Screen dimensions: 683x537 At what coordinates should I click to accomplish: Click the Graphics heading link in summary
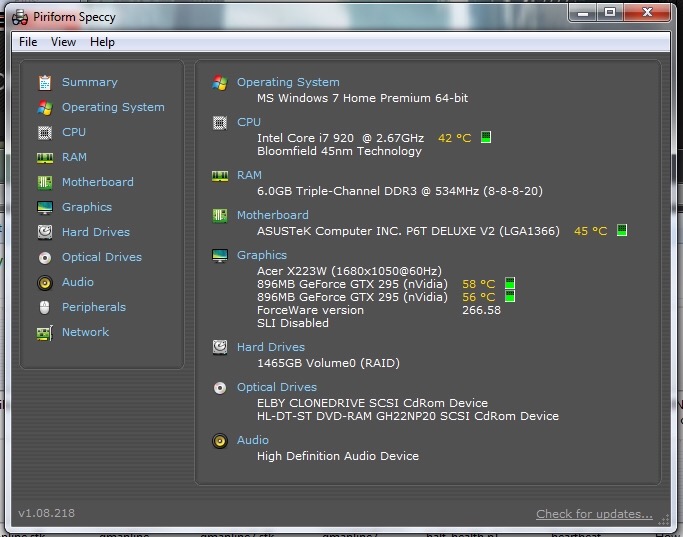(x=262, y=255)
